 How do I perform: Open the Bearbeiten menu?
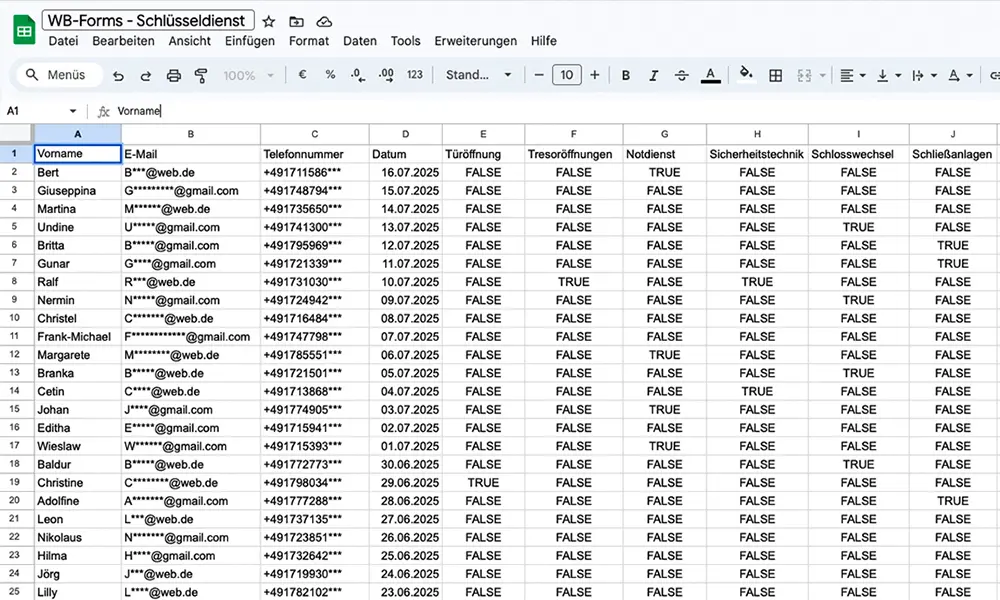(x=123, y=41)
